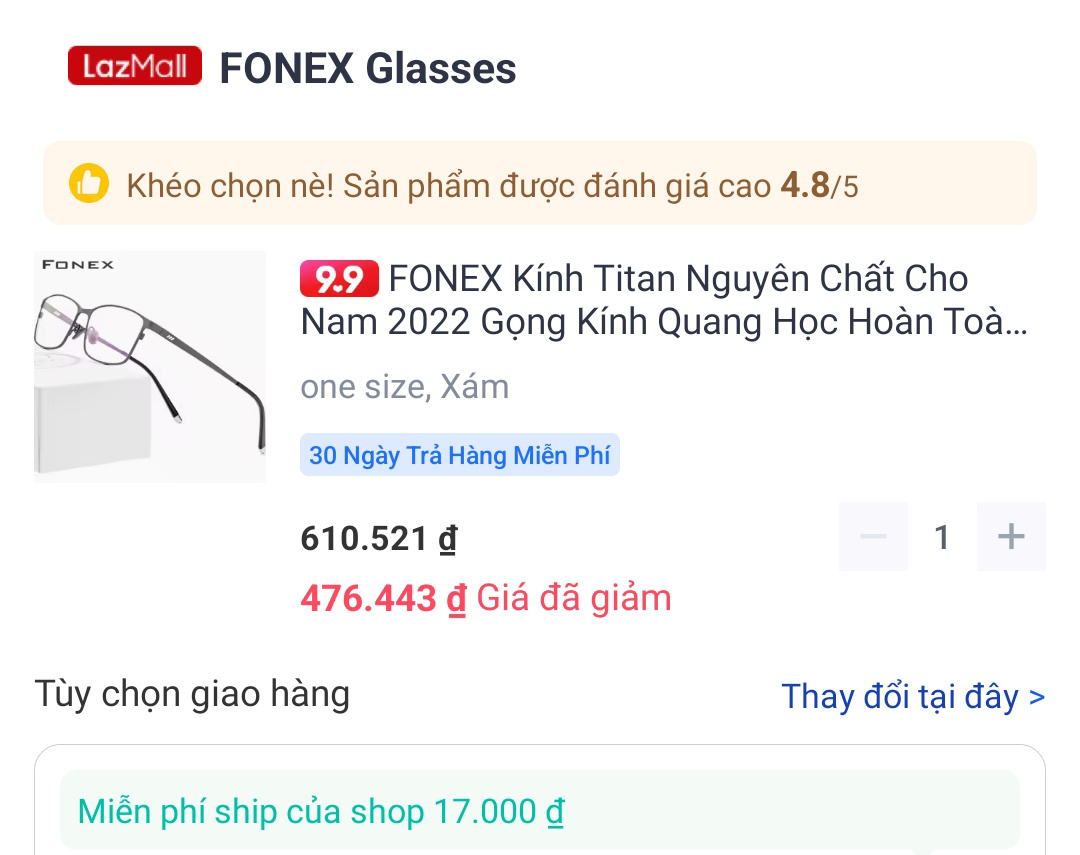Tap the Tùy chọn giao hàng heading
The width and height of the screenshot is (1080, 855).
pos(192,694)
